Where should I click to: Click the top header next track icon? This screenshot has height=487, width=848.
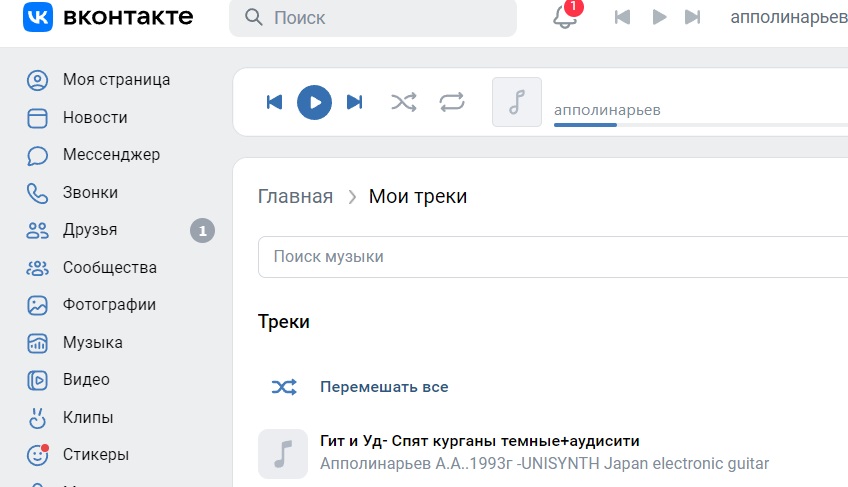click(692, 17)
